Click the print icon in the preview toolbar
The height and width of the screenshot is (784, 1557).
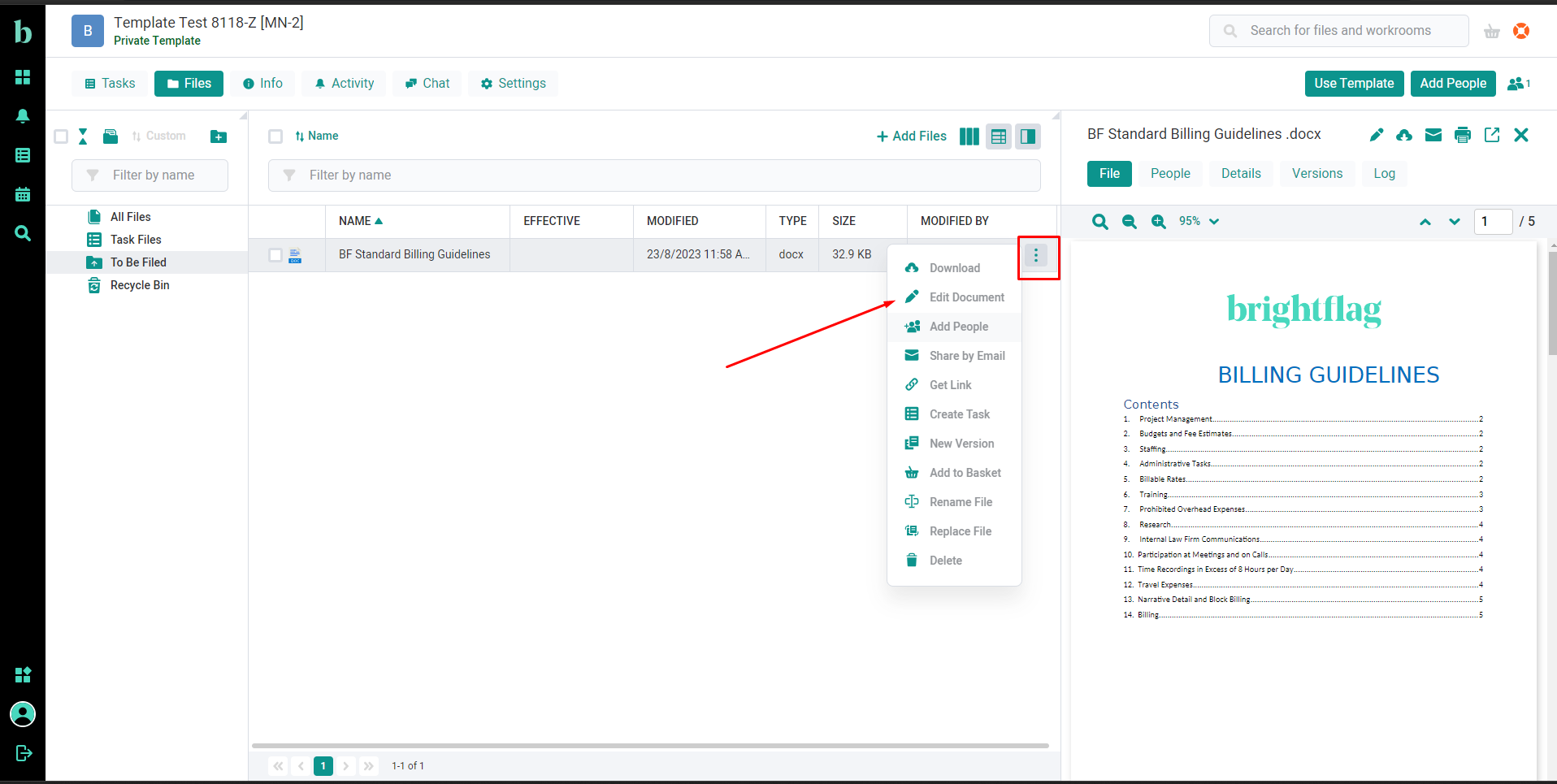click(x=1463, y=135)
